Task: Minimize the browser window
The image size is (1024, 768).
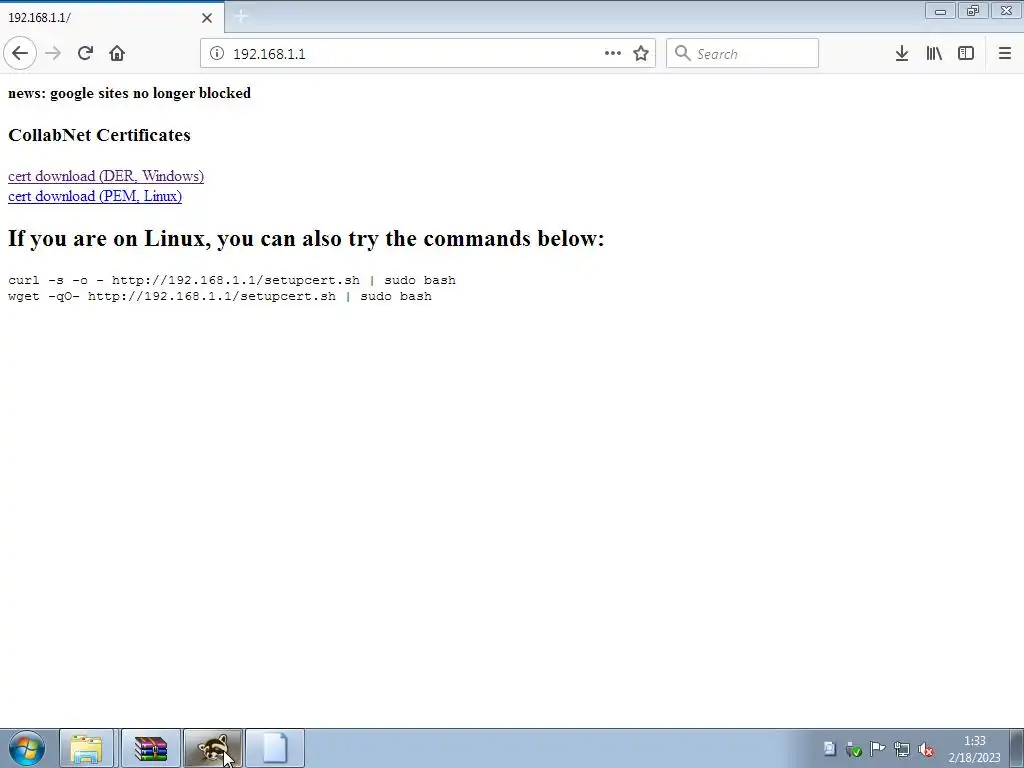Action: click(x=940, y=11)
